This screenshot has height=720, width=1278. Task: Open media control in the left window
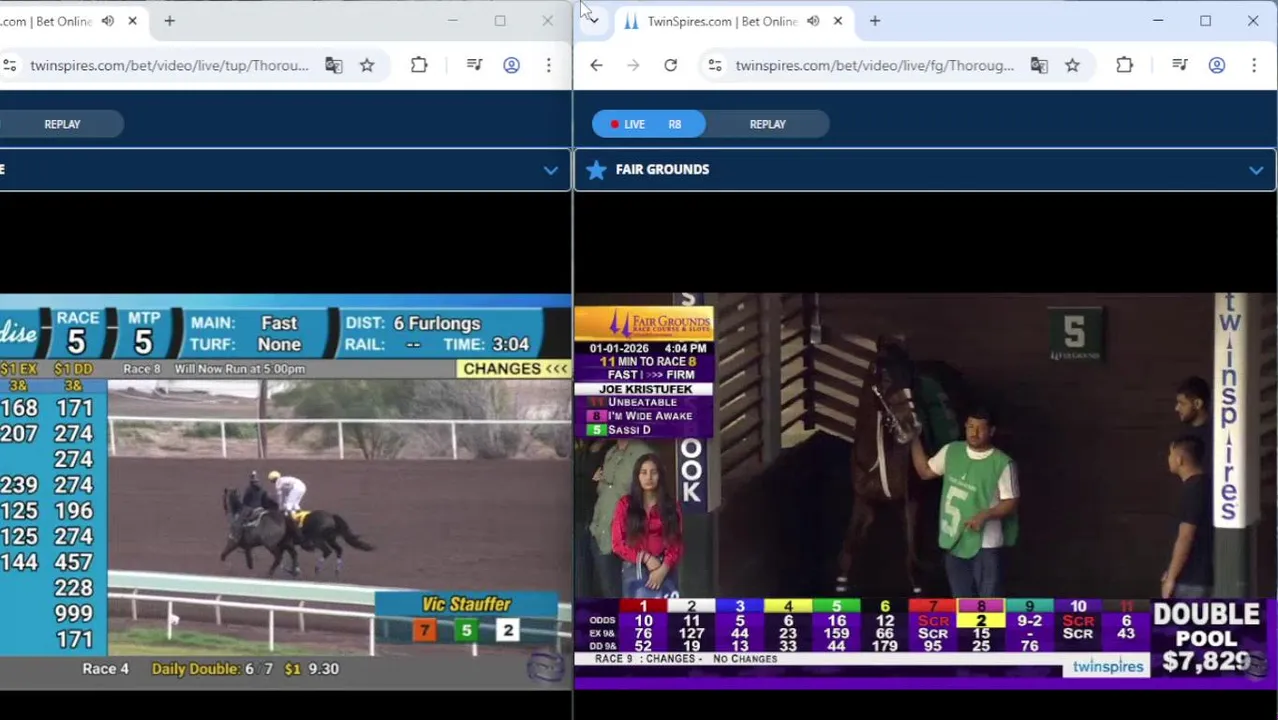[474, 65]
